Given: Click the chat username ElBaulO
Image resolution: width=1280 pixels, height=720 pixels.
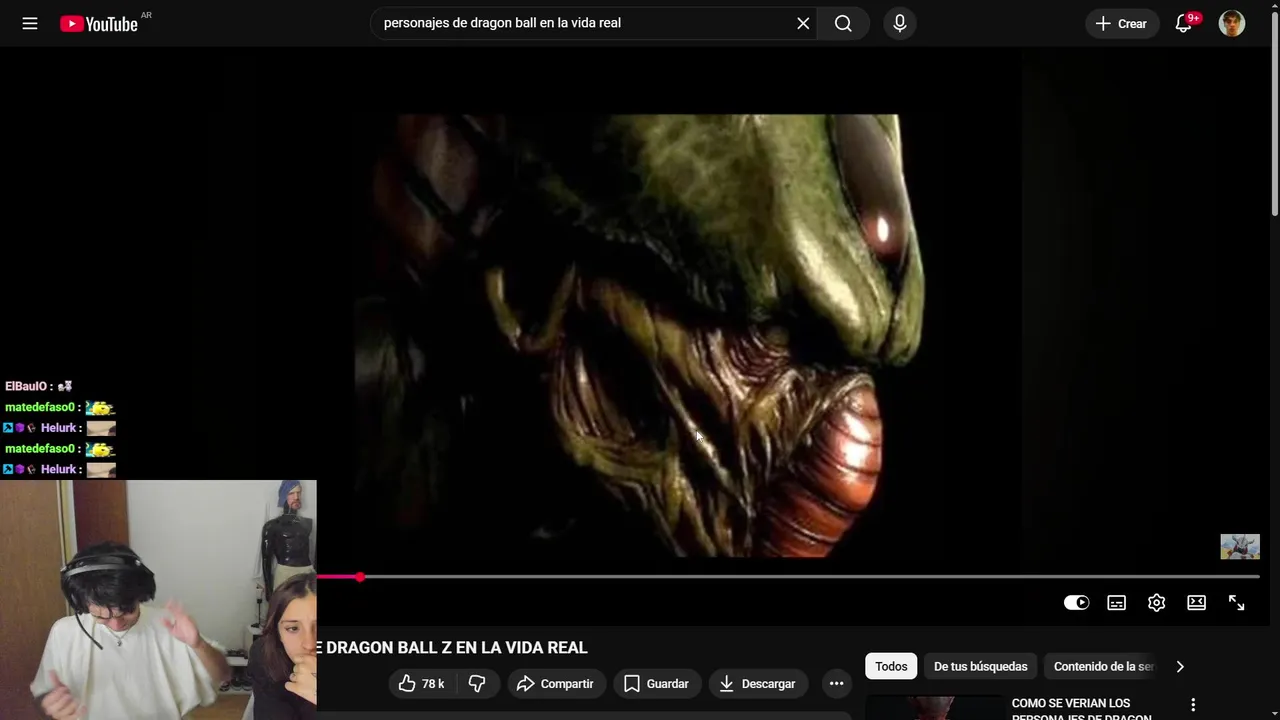Looking at the screenshot, I should click(25, 386).
